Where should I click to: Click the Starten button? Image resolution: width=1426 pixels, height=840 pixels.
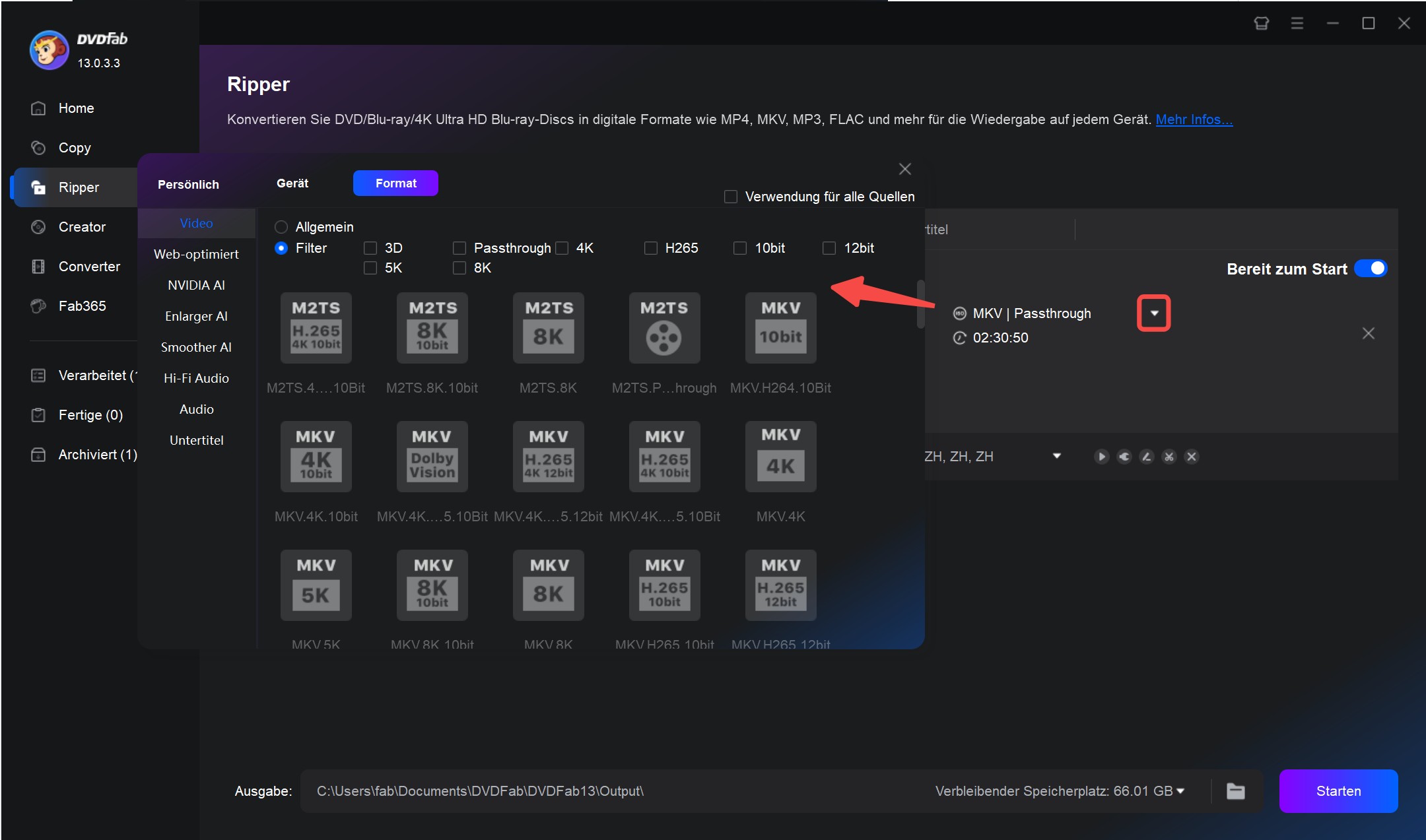click(x=1338, y=791)
